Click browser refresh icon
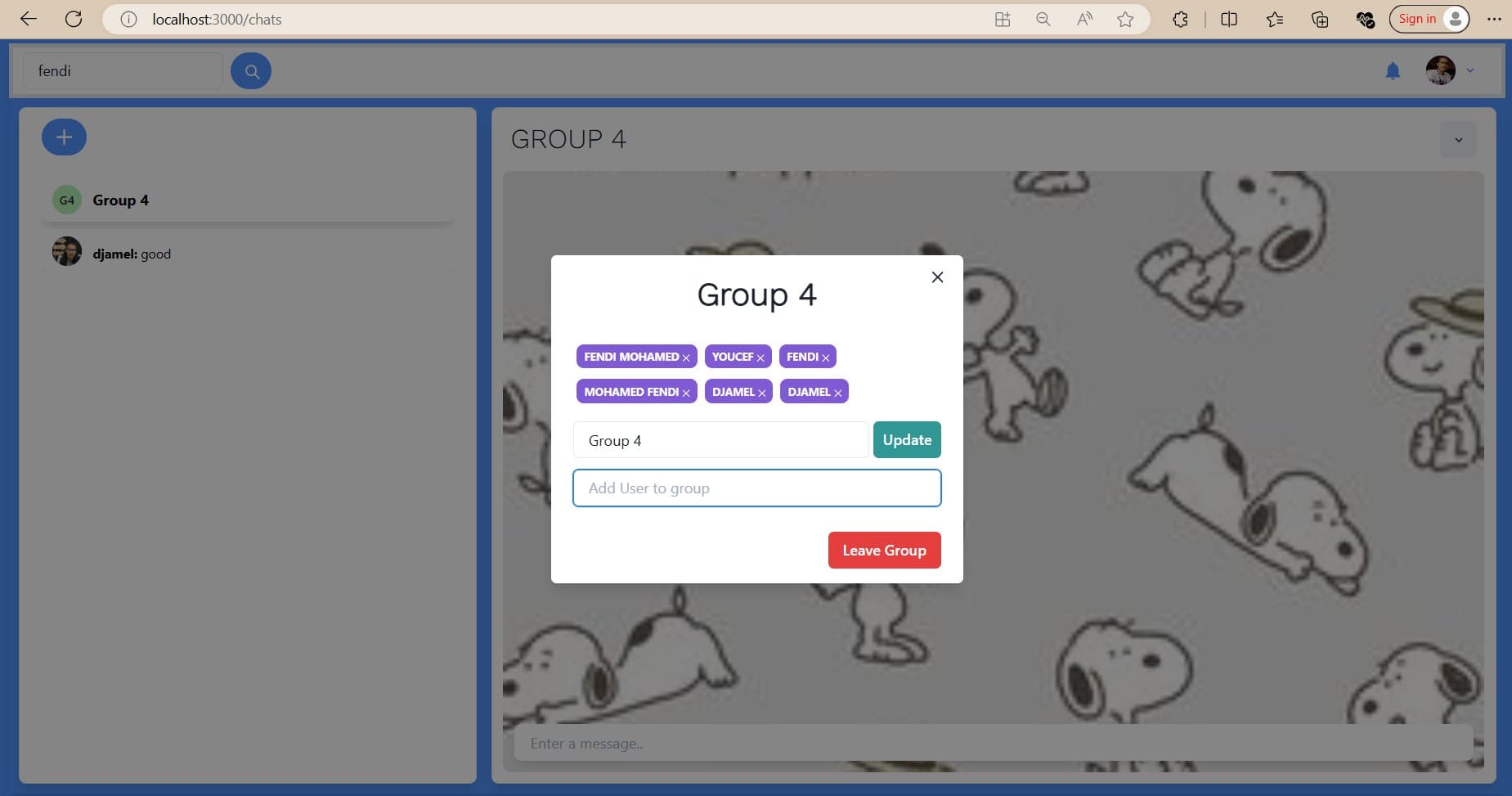 pyautogui.click(x=74, y=19)
